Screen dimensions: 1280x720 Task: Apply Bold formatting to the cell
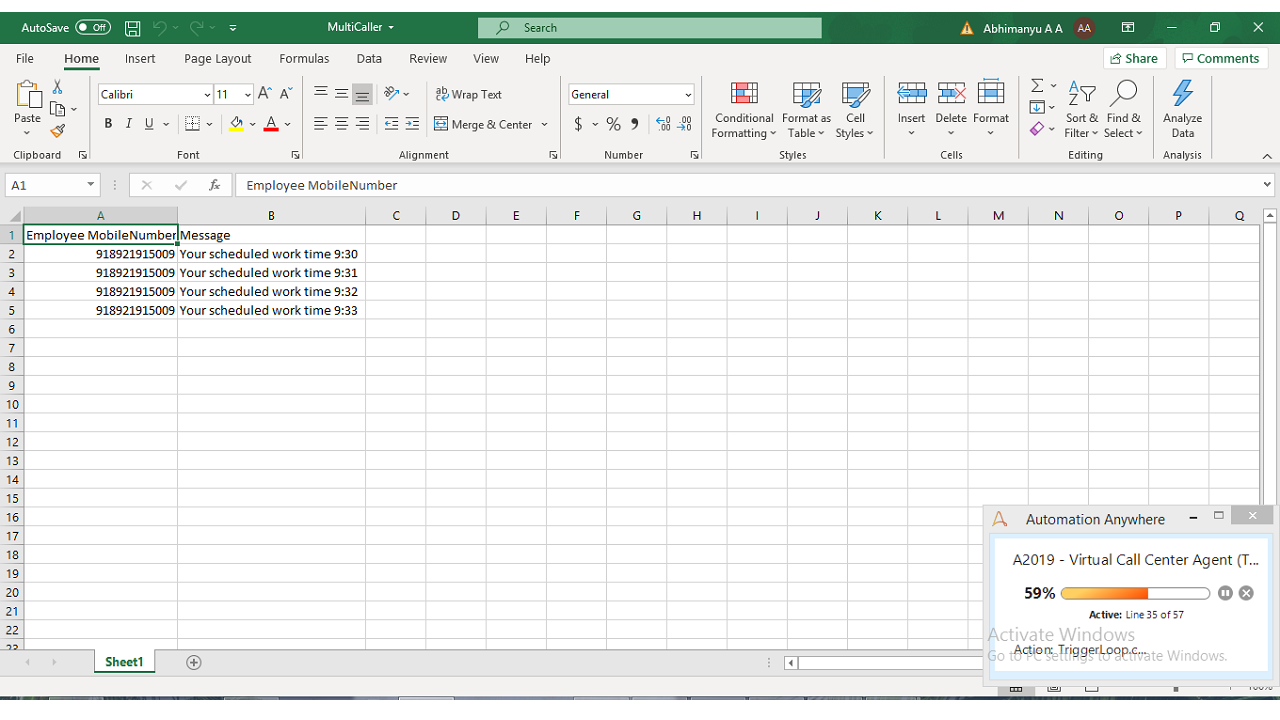click(108, 124)
